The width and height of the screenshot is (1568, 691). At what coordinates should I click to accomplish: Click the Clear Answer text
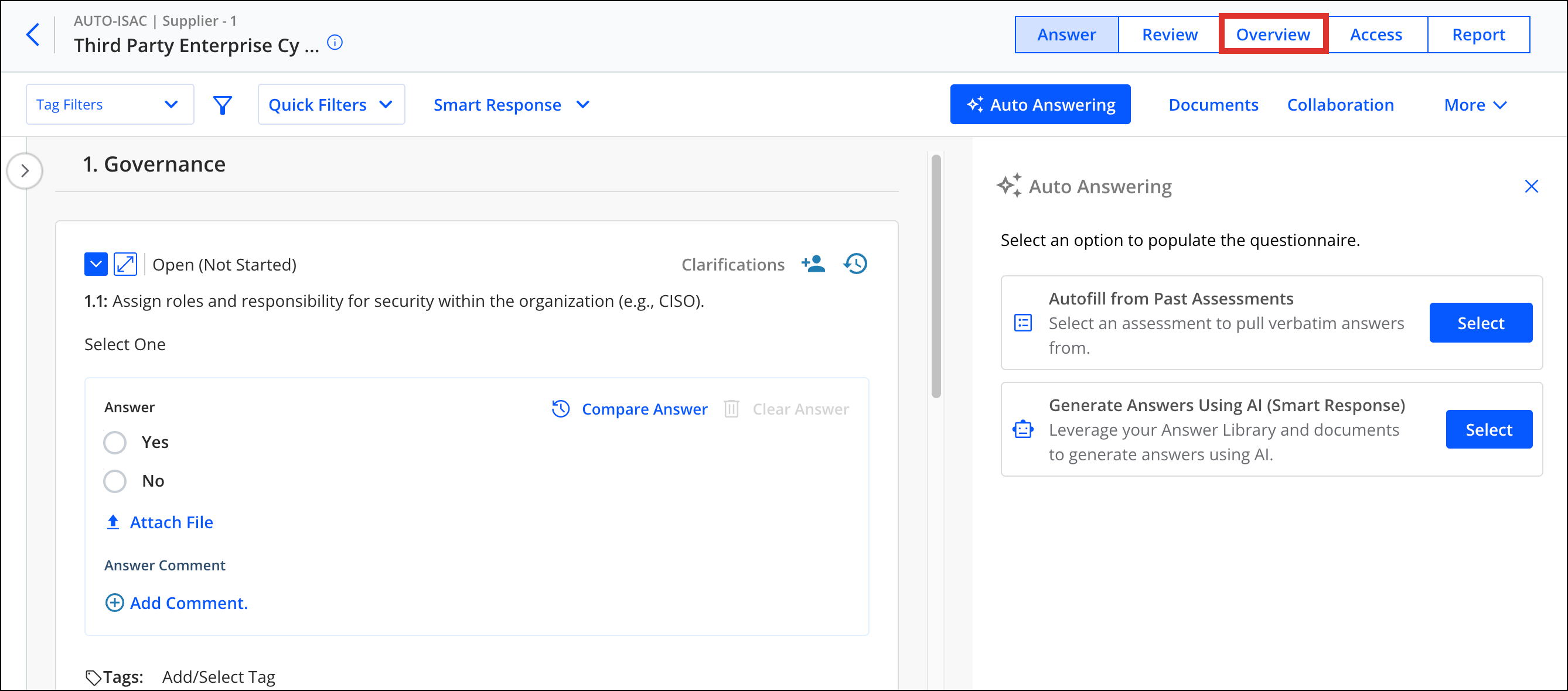click(x=800, y=409)
